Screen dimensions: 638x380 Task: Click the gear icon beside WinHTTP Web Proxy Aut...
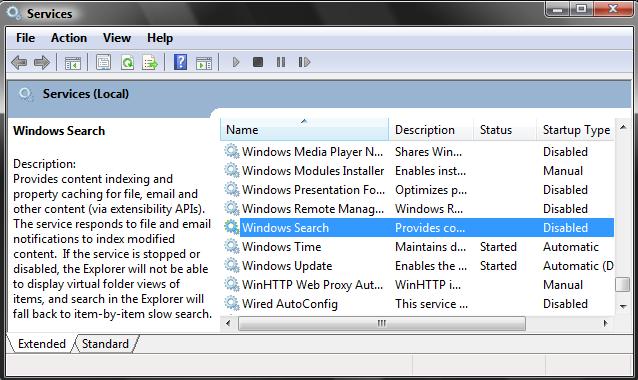[232, 285]
